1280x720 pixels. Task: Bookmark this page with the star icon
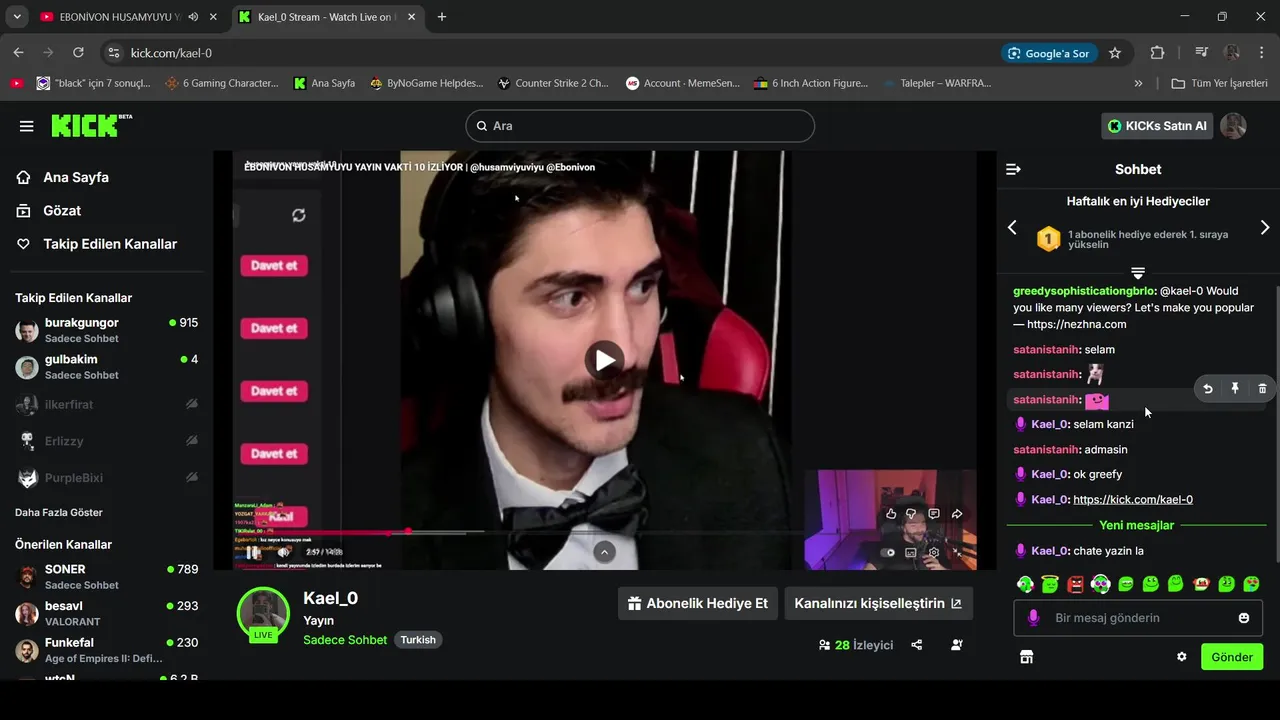pos(1115,53)
